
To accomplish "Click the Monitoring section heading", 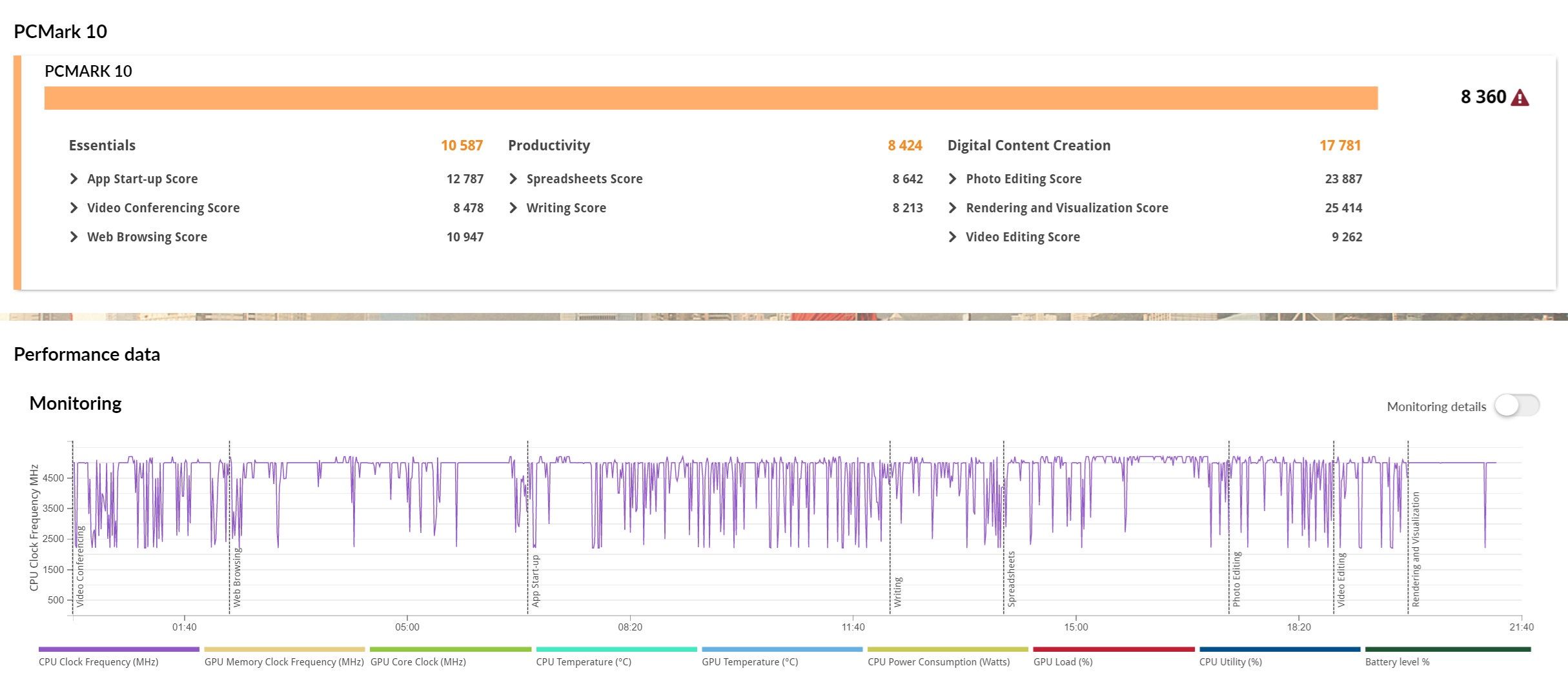I will pos(76,403).
